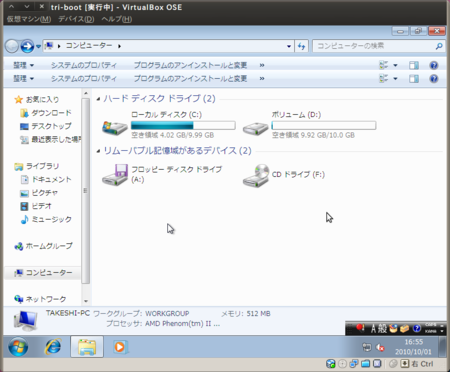Expand the chevron after コンピューター breadcrumb
The image size is (450, 372).
click(119, 46)
